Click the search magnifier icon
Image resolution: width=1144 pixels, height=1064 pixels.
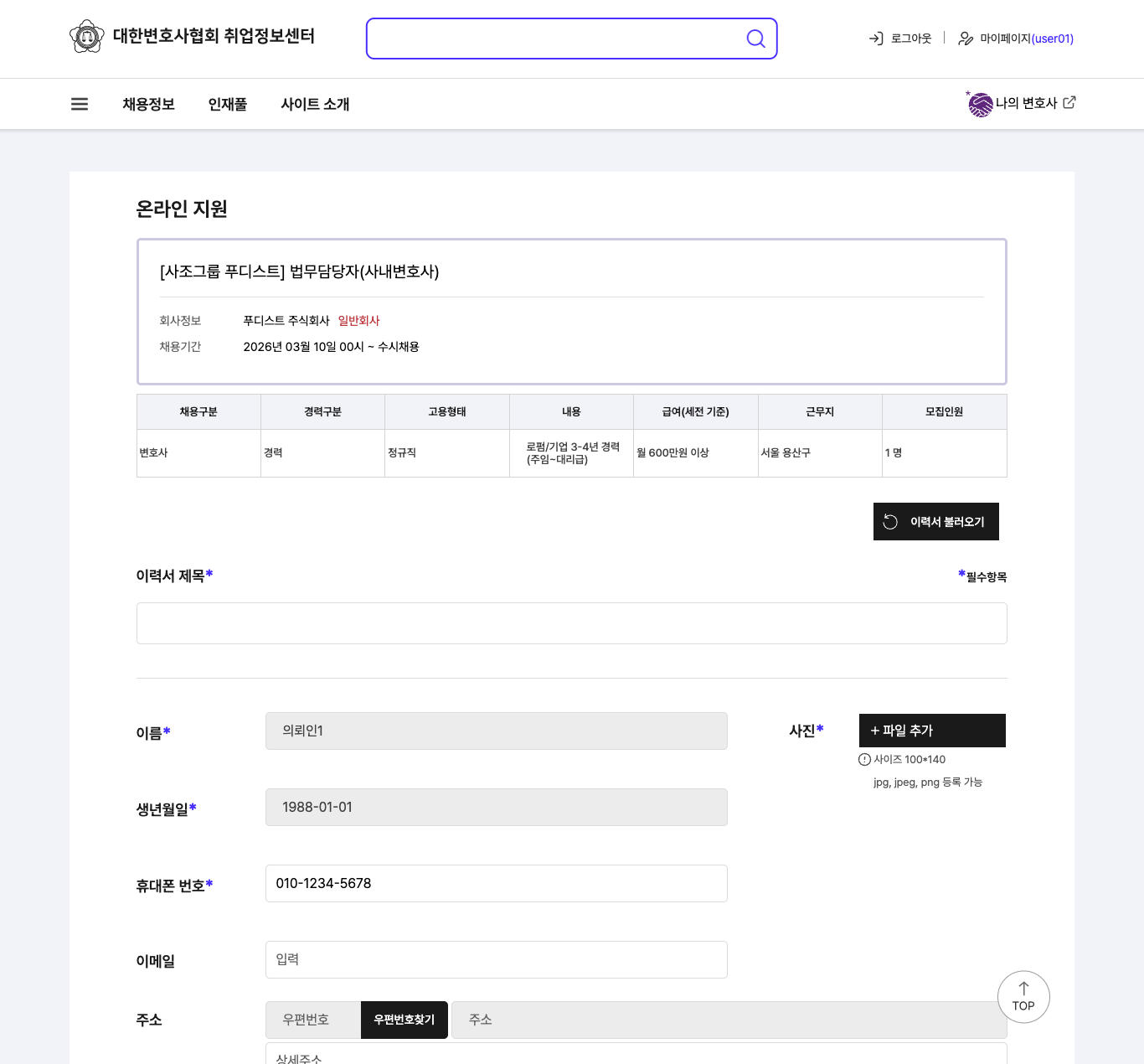point(755,39)
